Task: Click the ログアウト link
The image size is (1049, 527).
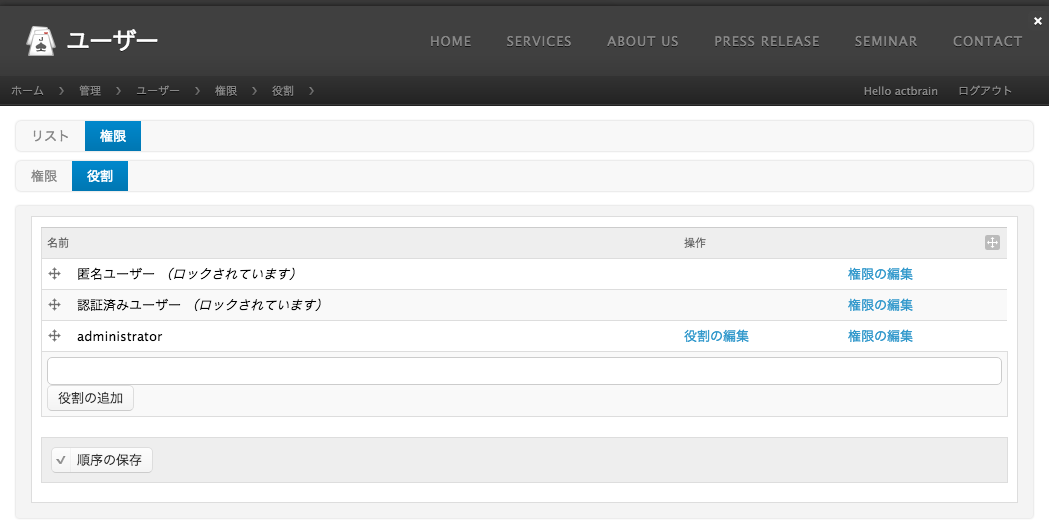Action: point(985,91)
